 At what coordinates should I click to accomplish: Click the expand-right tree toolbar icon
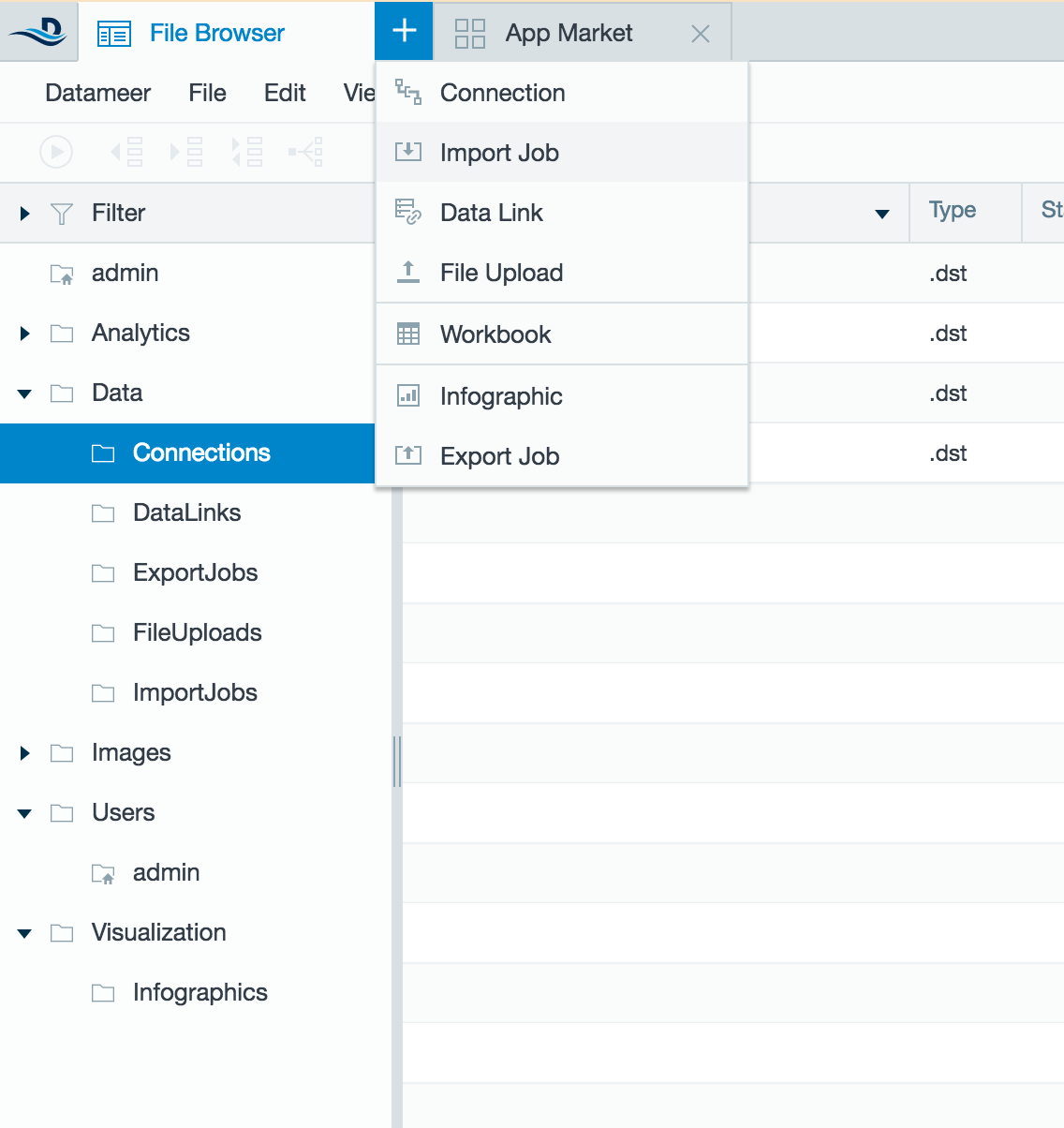click(x=186, y=151)
